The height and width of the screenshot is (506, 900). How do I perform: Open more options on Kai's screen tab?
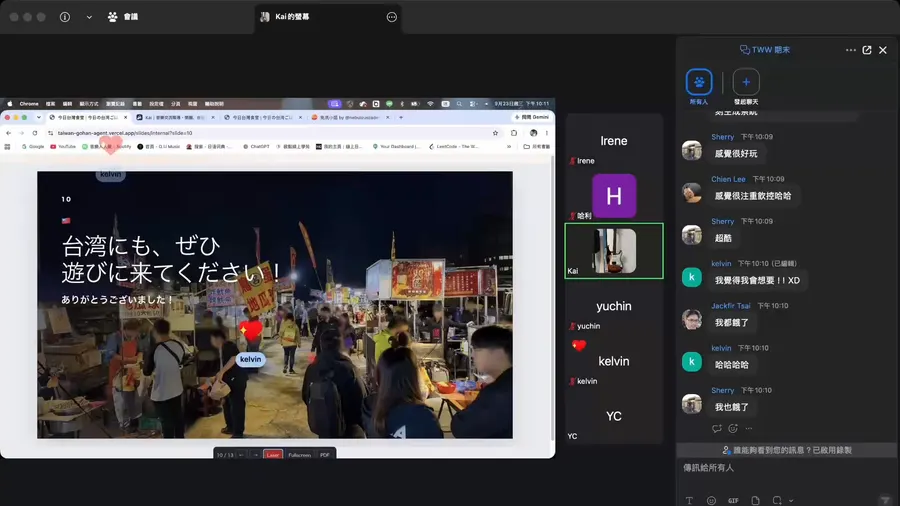coord(391,17)
